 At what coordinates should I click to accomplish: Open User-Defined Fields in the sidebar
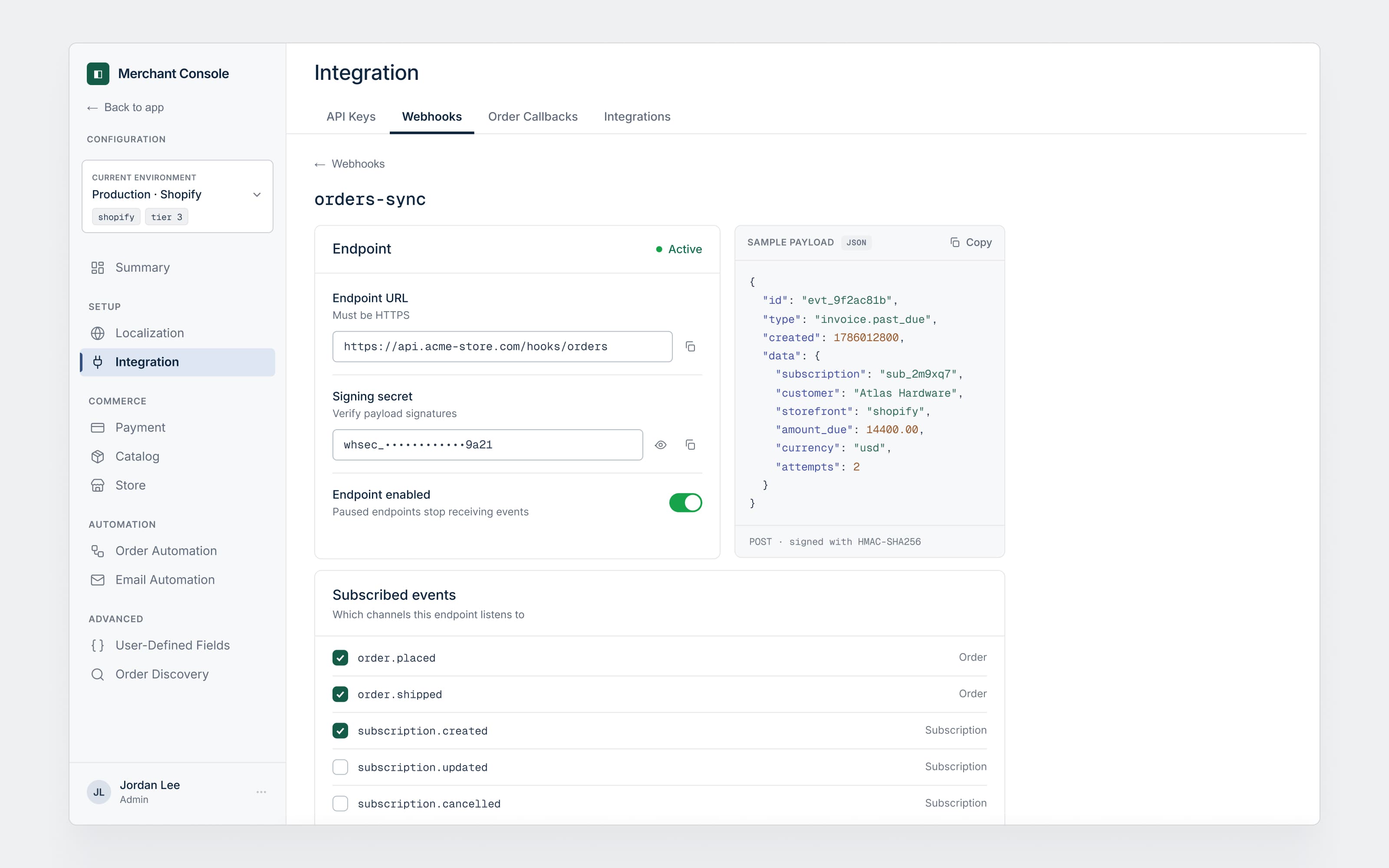(x=178, y=645)
